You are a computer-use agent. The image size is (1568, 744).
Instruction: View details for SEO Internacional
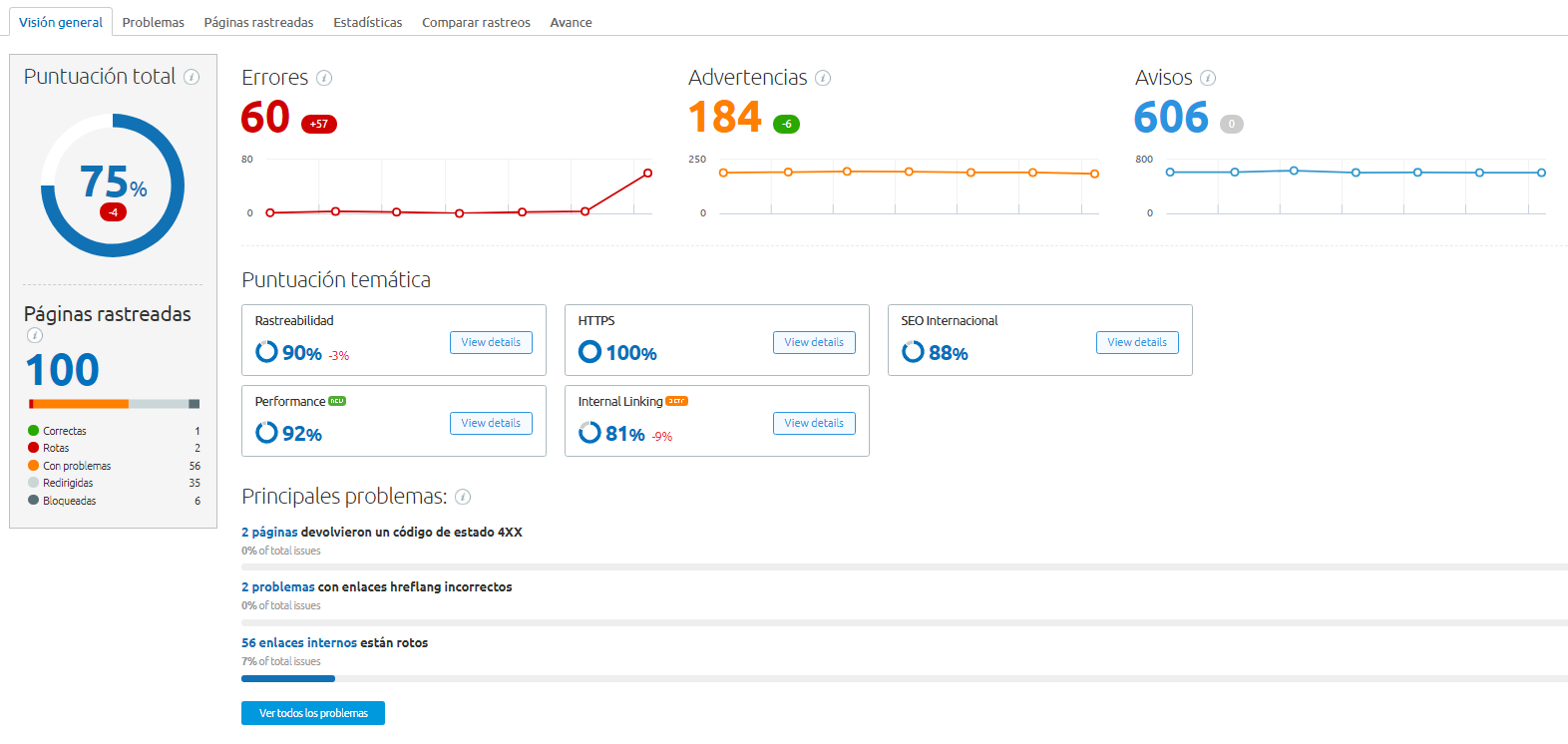pos(1137,342)
